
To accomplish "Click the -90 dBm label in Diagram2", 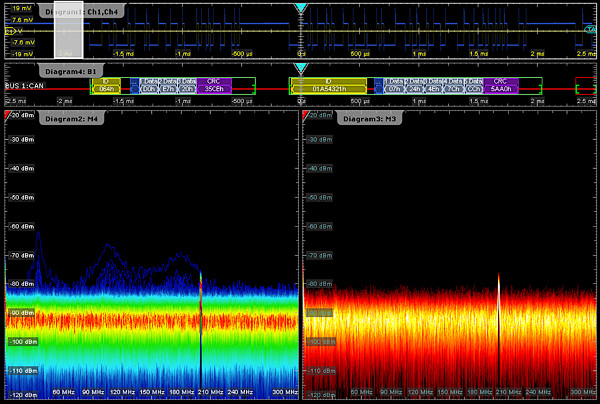I will [x=22, y=313].
